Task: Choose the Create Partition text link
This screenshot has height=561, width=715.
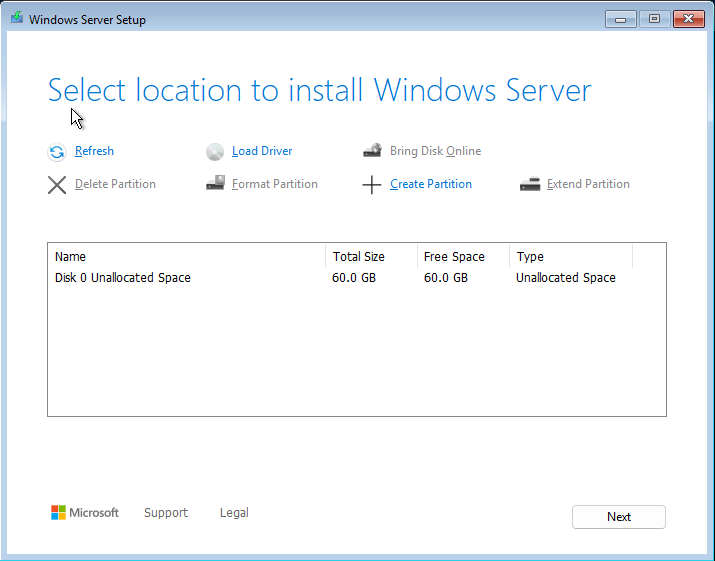Action: pos(431,184)
